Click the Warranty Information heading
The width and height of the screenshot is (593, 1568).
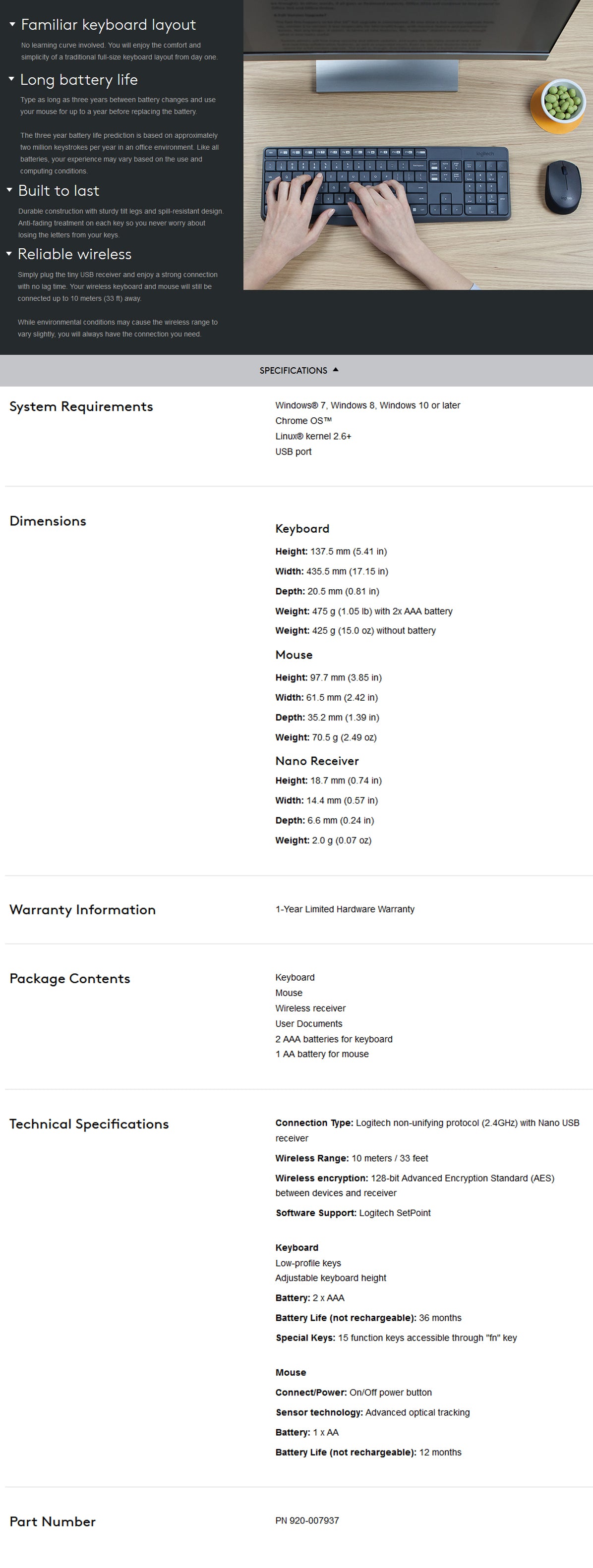click(82, 909)
